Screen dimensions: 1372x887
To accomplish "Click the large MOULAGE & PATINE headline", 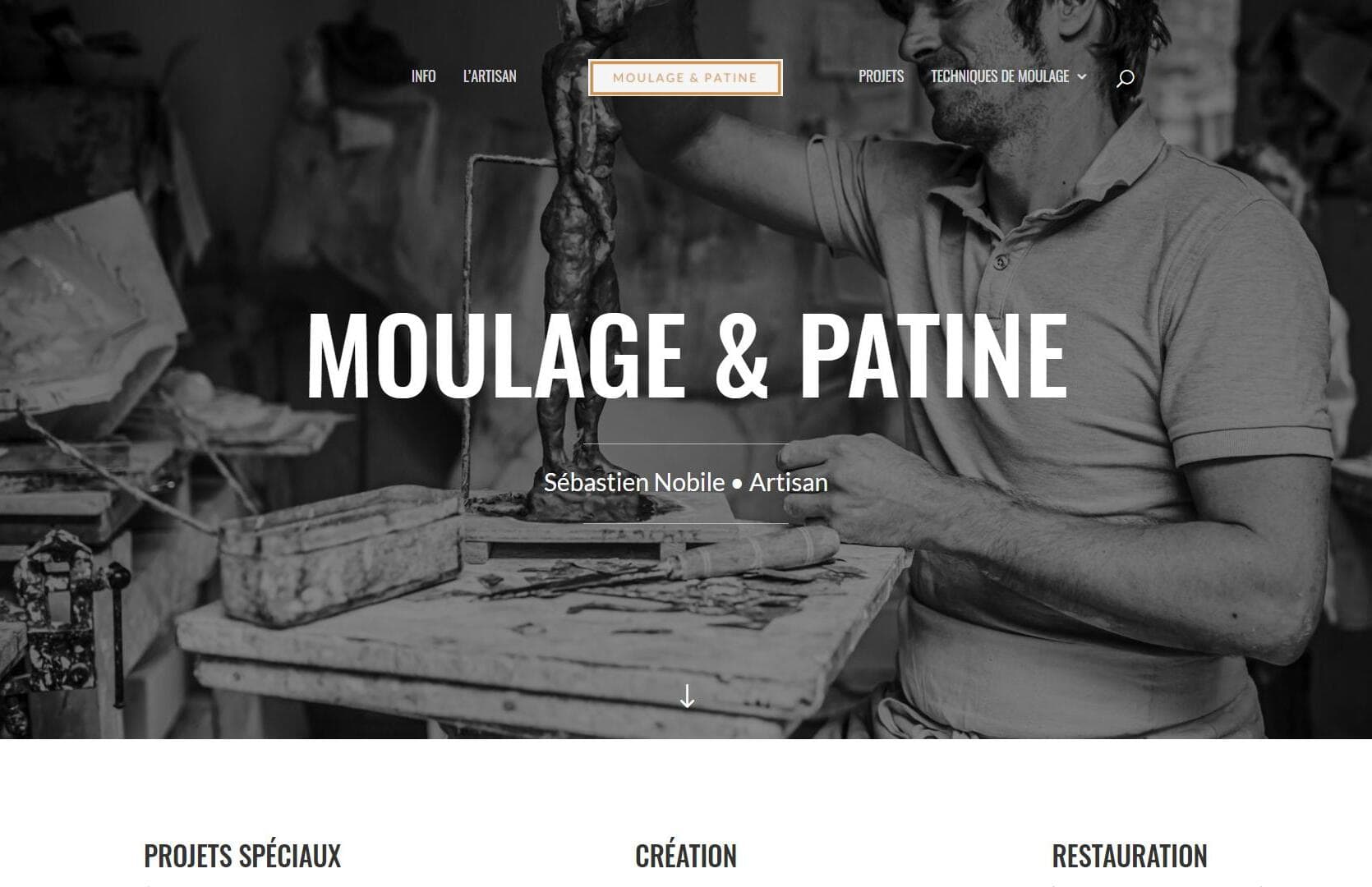I will pyautogui.click(x=686, y=356).
